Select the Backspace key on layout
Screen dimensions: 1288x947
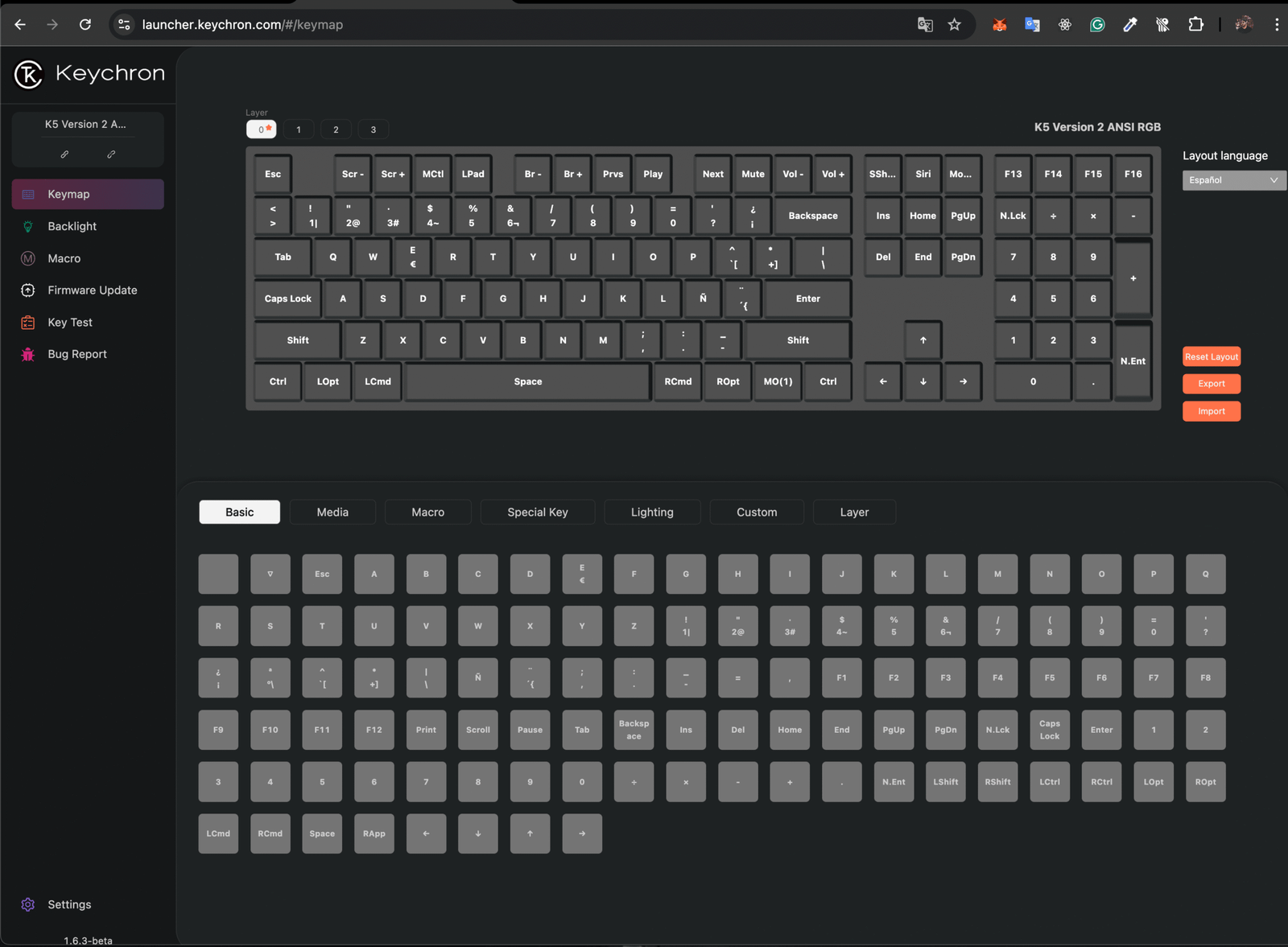813,216
